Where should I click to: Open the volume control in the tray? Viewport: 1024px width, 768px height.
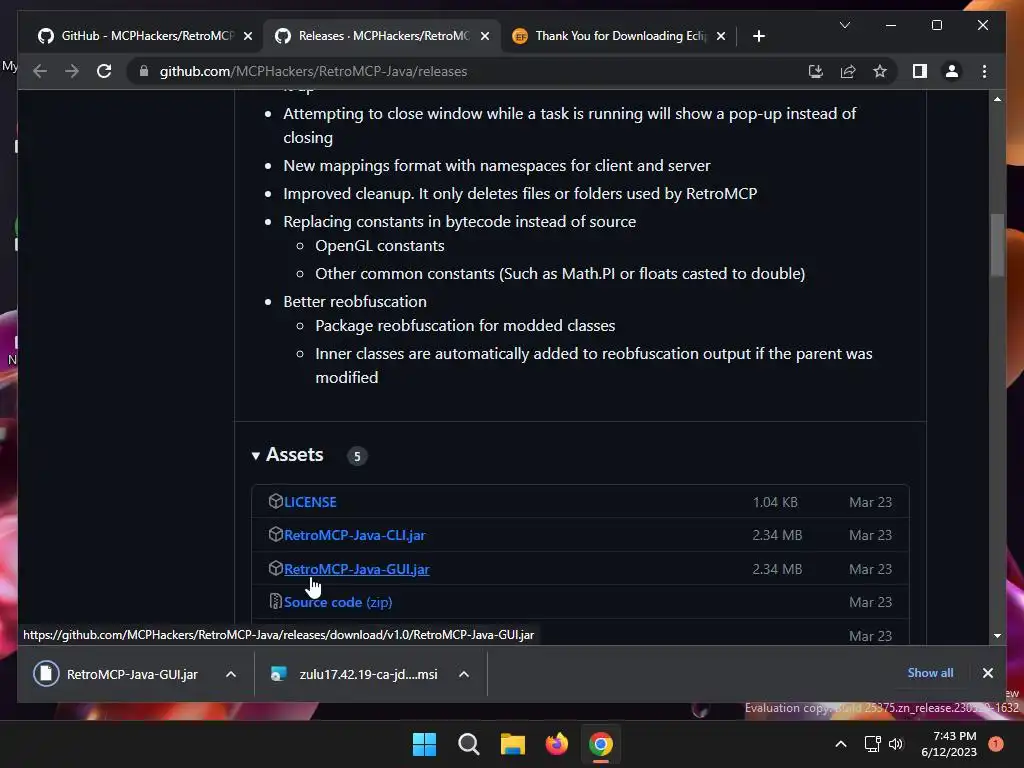click(x=896, y=744)
